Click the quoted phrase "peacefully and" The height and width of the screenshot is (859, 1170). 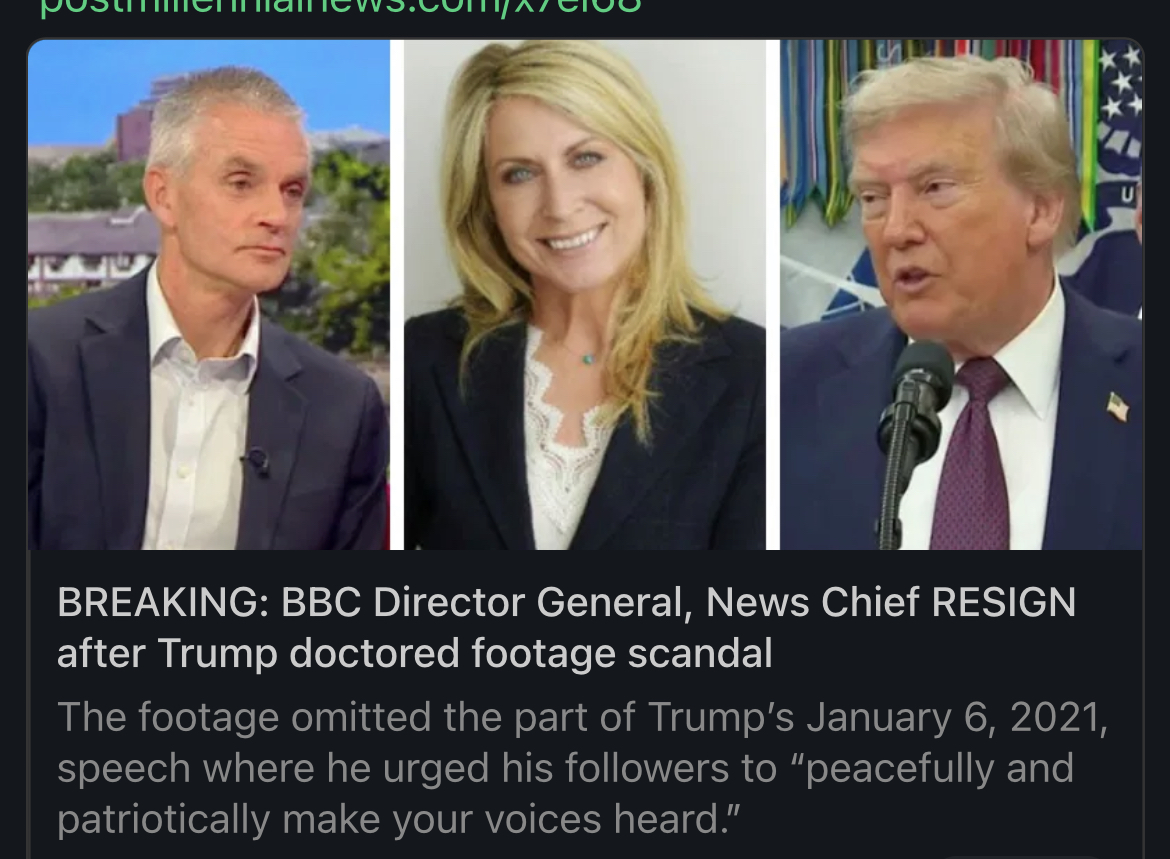click(x=938, y=769)
